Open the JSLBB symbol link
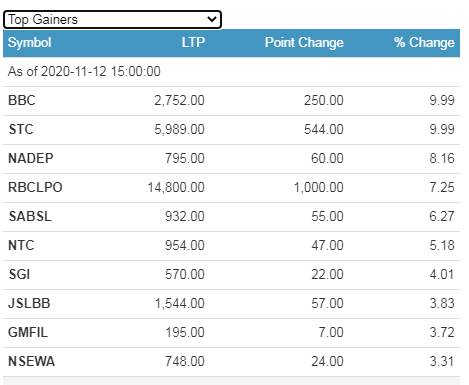 (29, 303)
